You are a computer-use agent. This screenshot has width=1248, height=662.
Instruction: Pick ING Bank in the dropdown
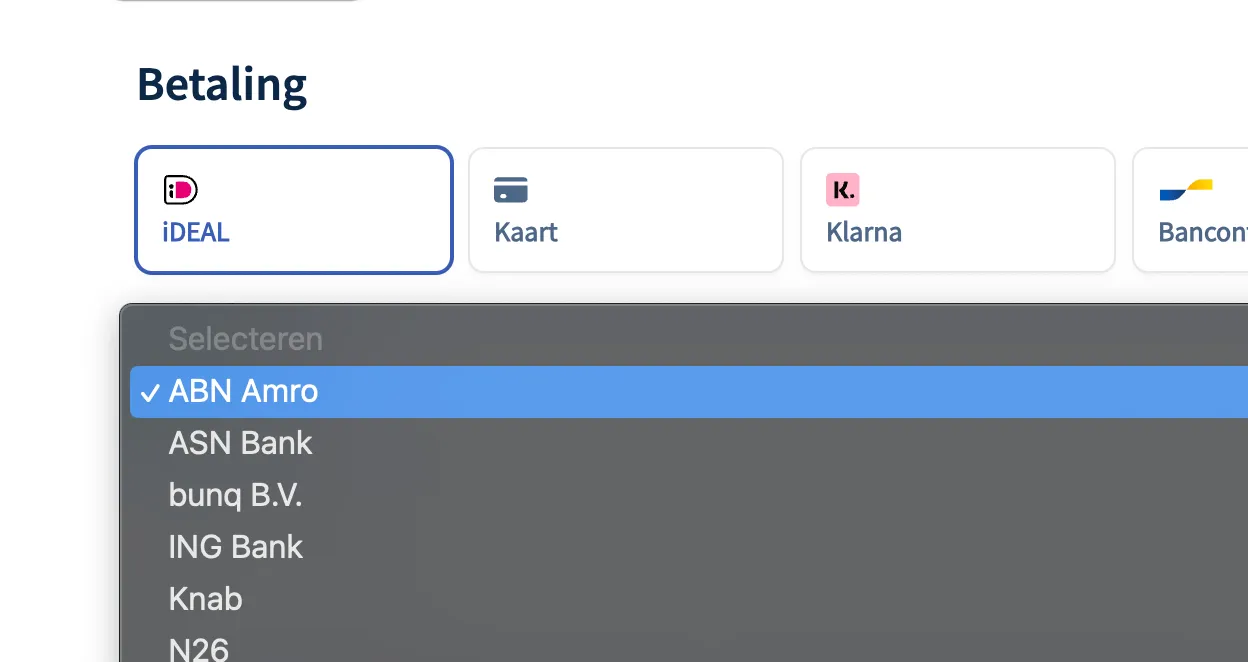coord(235,547)
